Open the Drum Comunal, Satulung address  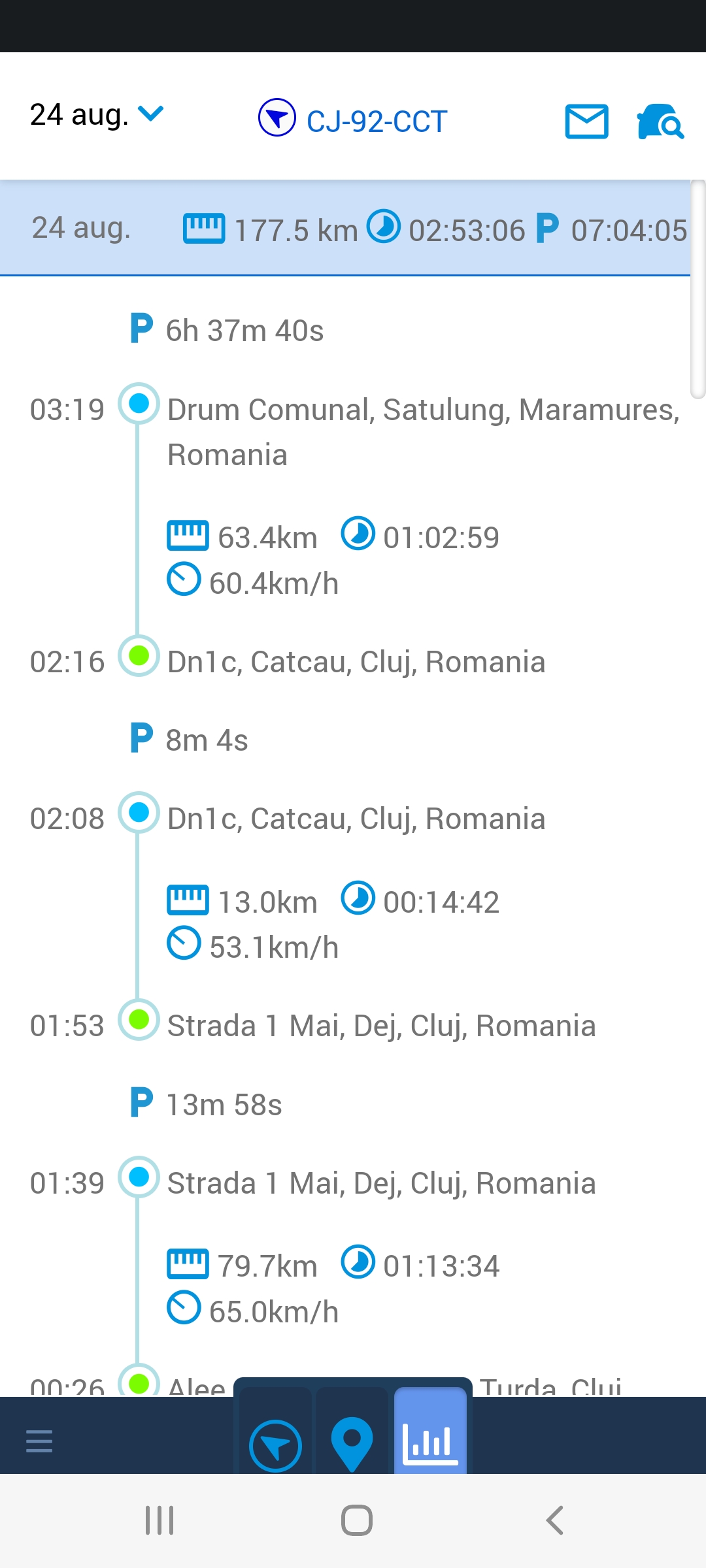(424, 432)
